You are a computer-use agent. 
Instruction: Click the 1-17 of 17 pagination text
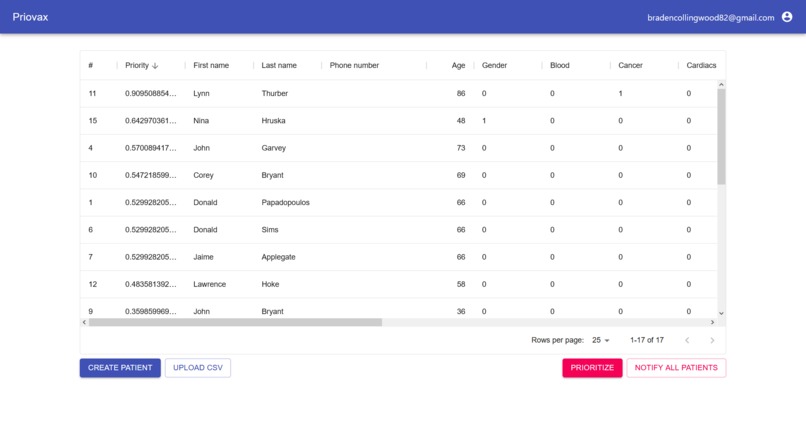coord(647,340)
